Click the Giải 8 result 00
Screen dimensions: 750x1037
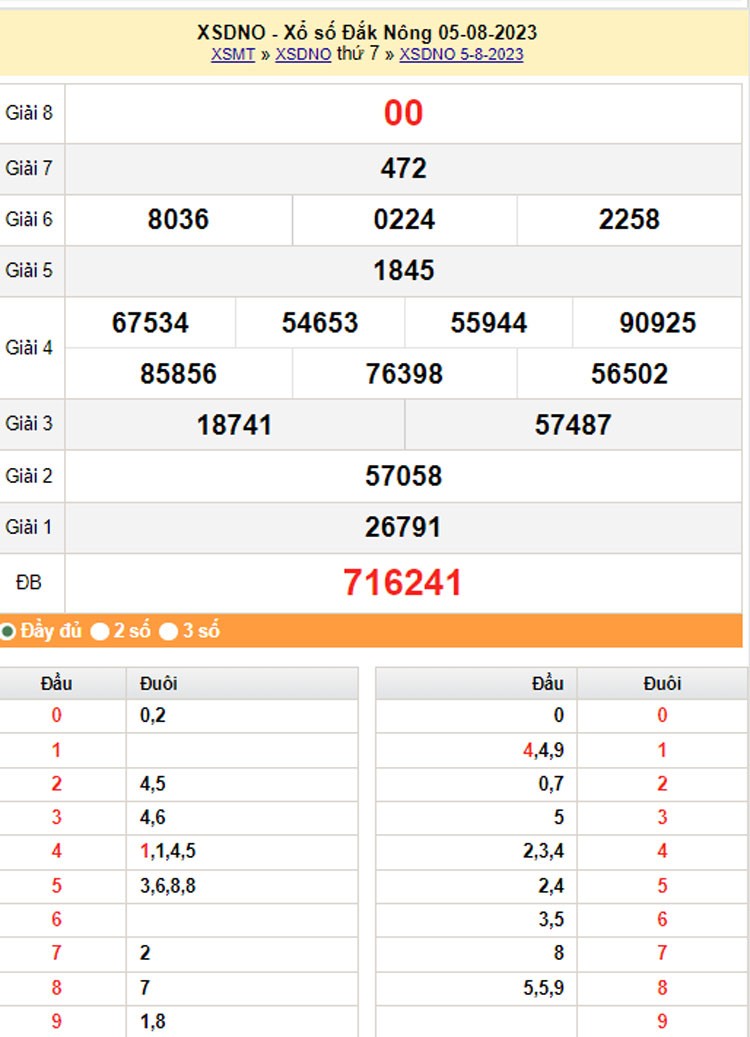(x=403, y=113)
